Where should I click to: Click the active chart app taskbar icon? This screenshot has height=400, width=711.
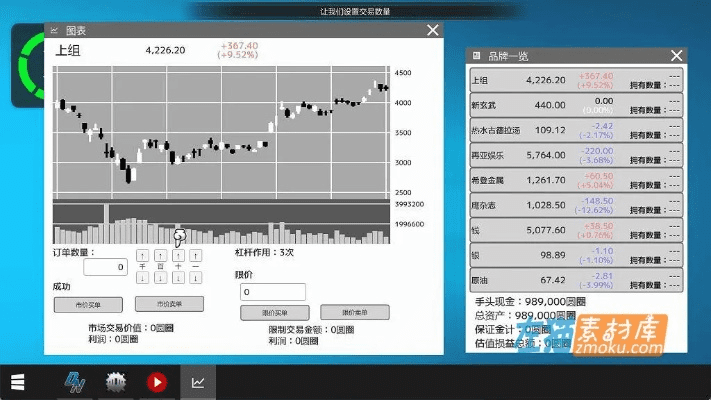click(x=198, y=382)
